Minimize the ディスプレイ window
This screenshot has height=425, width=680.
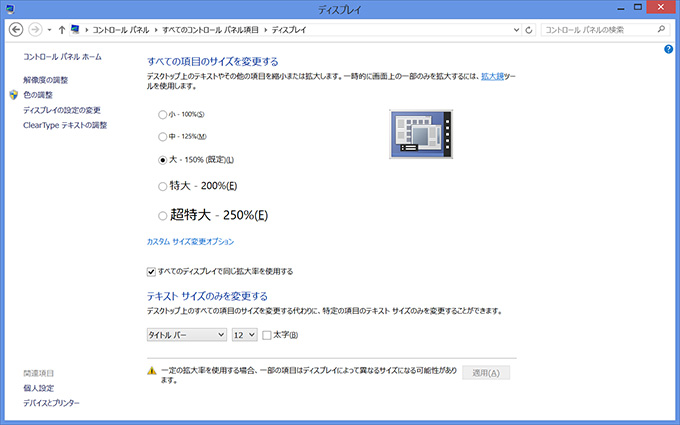(x=621, y=8)
